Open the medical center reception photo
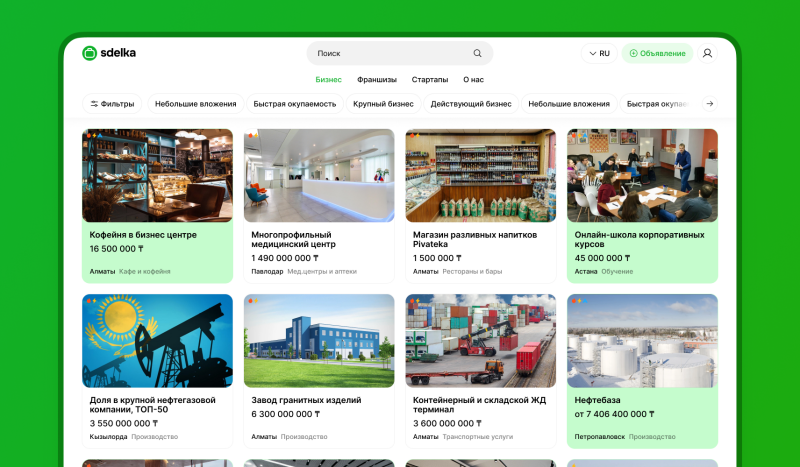The image size is (800, 467). coord(319,175)
